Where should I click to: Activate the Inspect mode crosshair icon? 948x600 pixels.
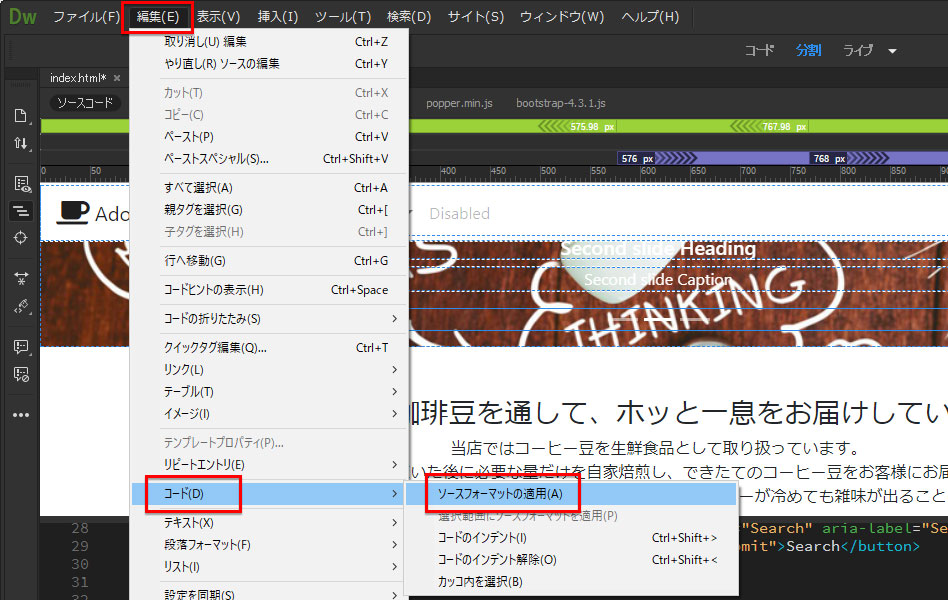pyautogui.click(x=20, y=237)
